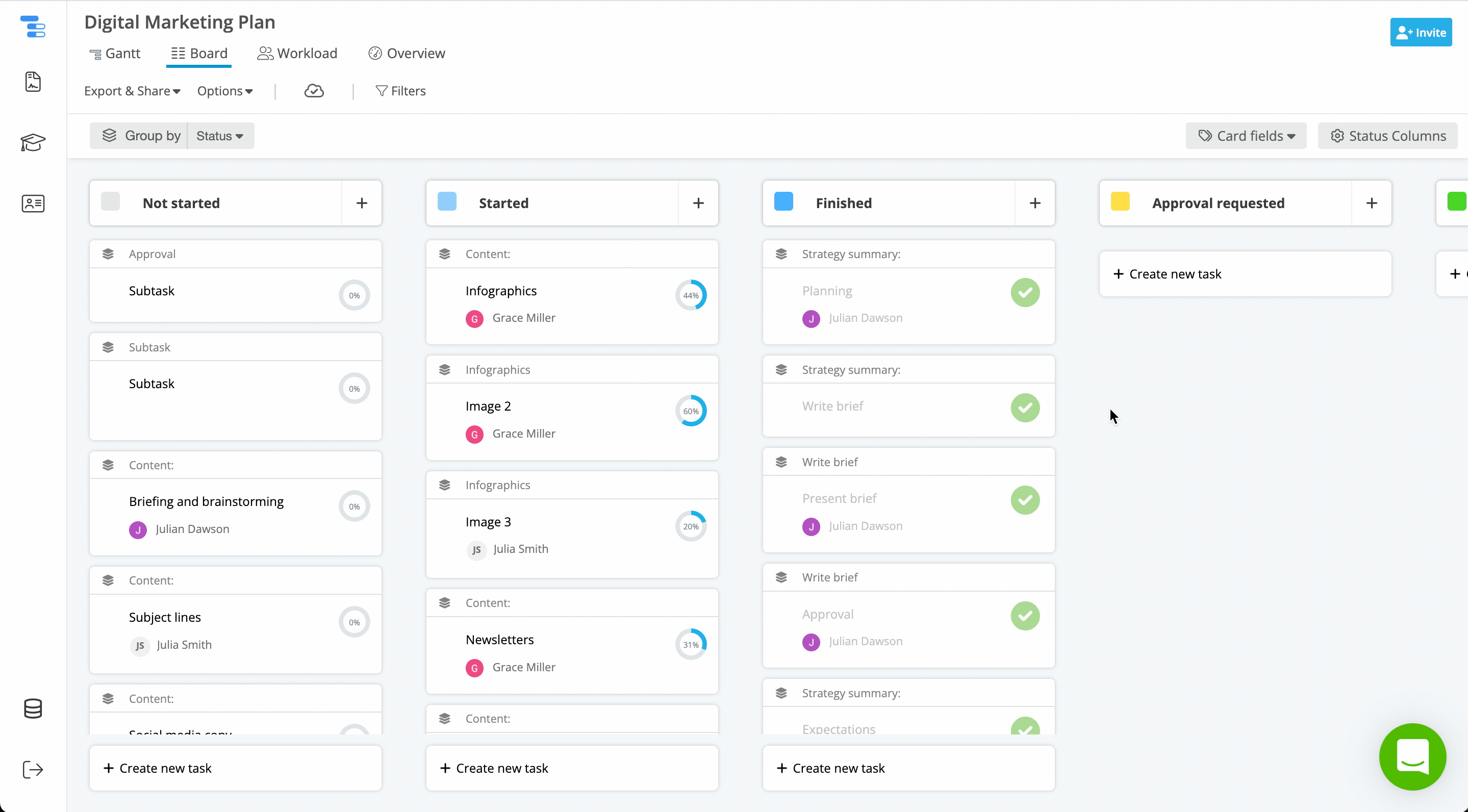The height and width of the screenshot is (812, 1468).
Task: Toggle the Planning task green checkmark
Action: coord(1025,292)
